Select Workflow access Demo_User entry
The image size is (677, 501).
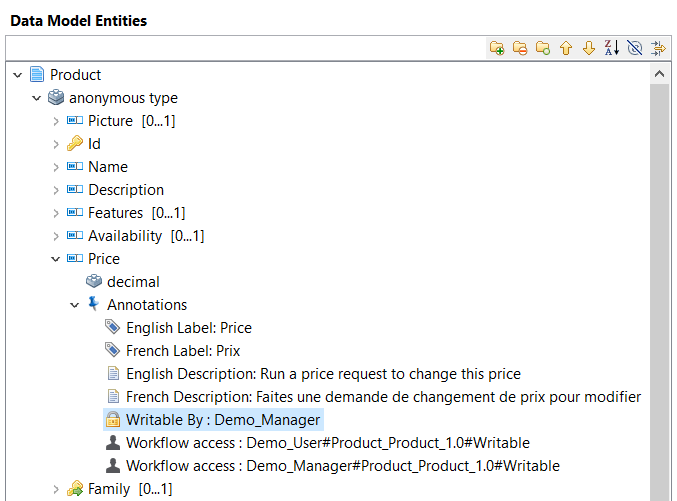point(327,443)
